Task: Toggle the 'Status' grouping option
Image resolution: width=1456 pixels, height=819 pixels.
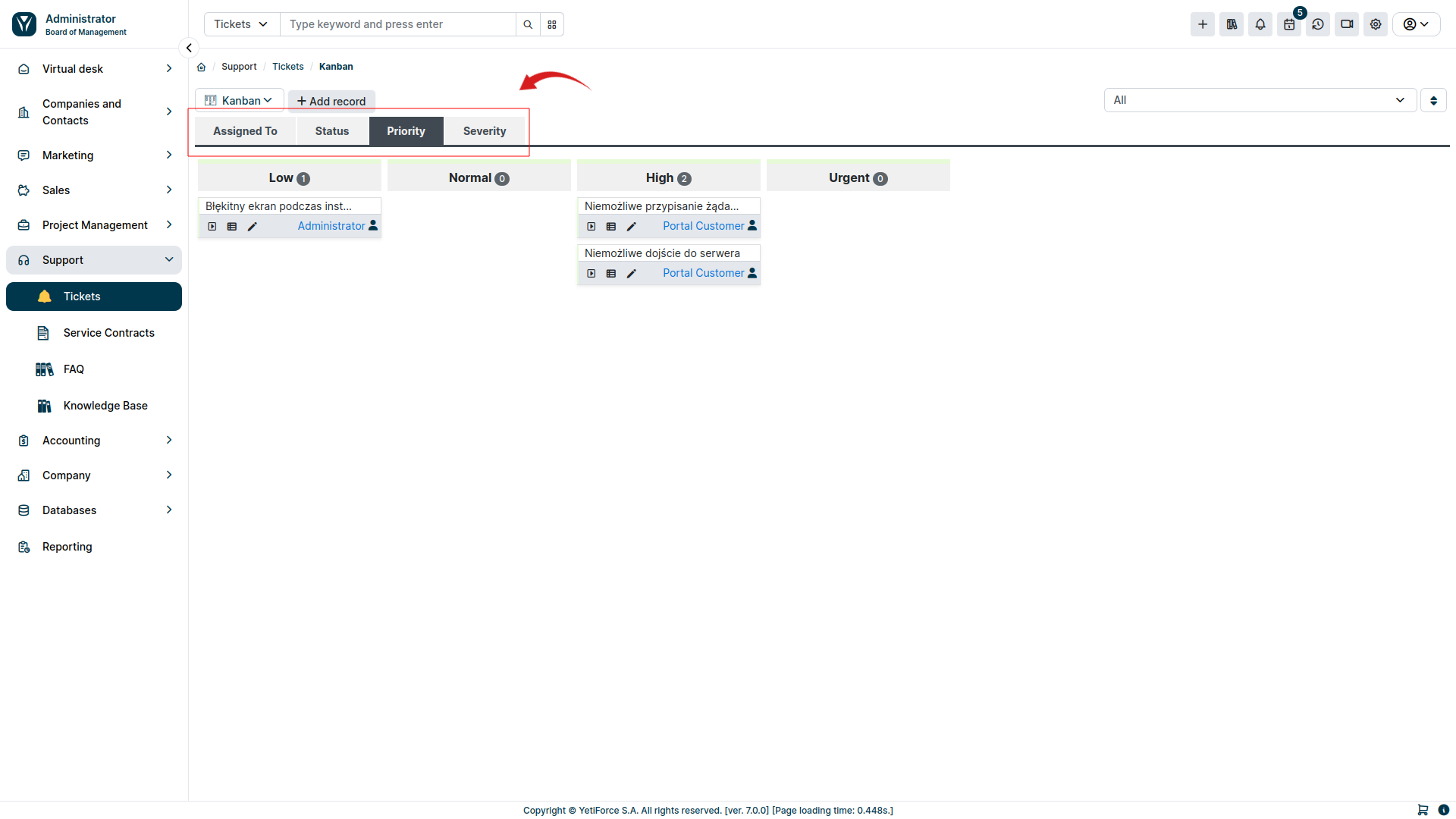Action: point(331,131)
